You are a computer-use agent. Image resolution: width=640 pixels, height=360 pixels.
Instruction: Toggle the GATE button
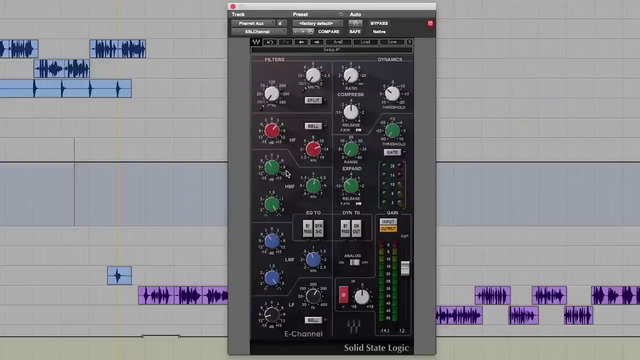click(392, 152)
